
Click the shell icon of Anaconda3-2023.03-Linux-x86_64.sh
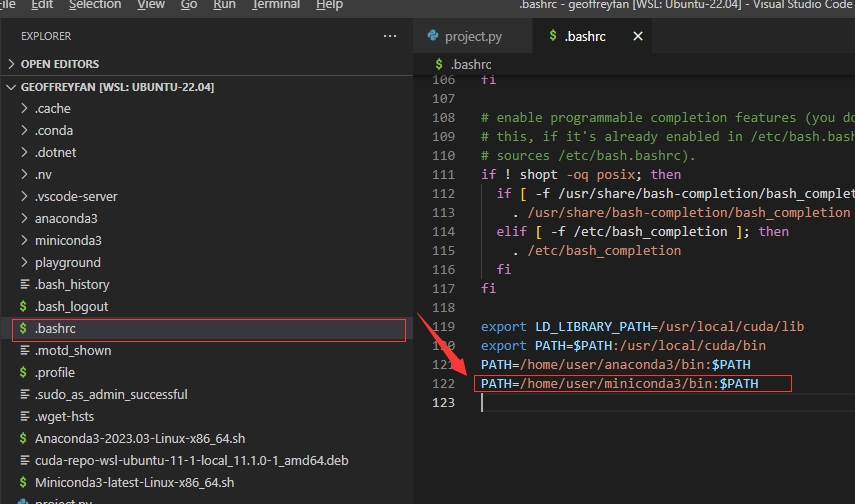pos(23,438)
